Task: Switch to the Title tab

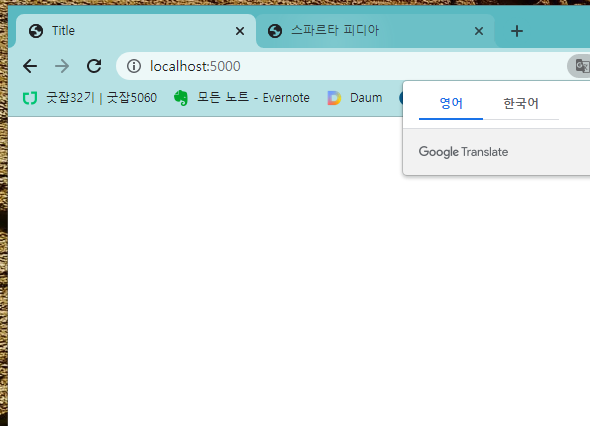Action: click(x=135, y=31)
